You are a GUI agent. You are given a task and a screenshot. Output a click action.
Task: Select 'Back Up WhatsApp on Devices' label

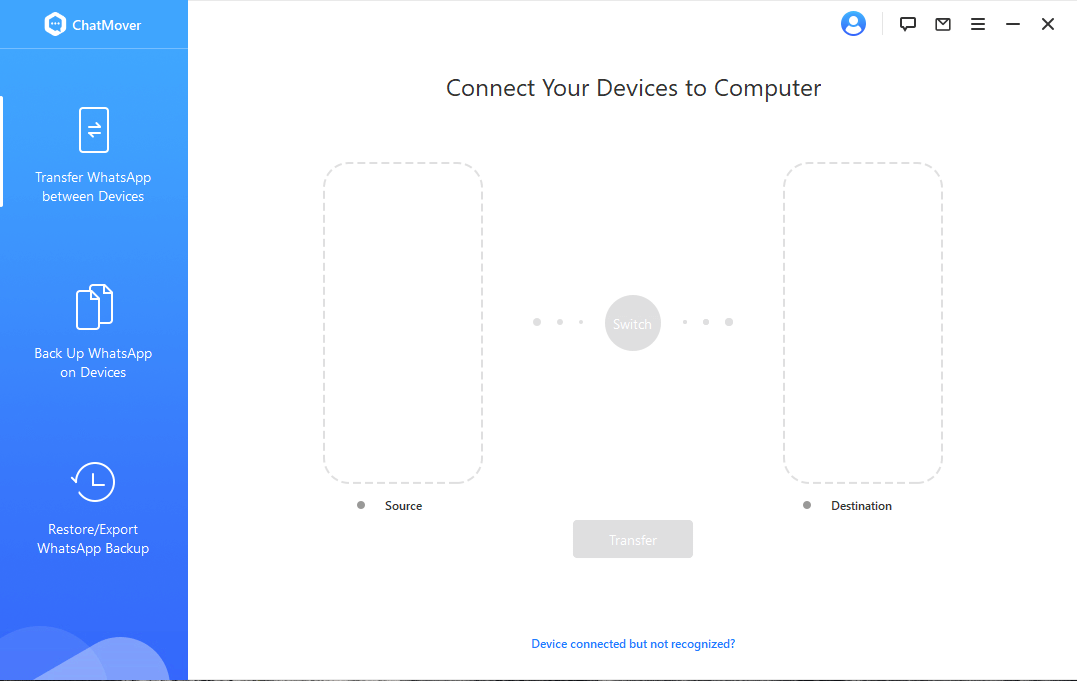[x=93, y=363]
